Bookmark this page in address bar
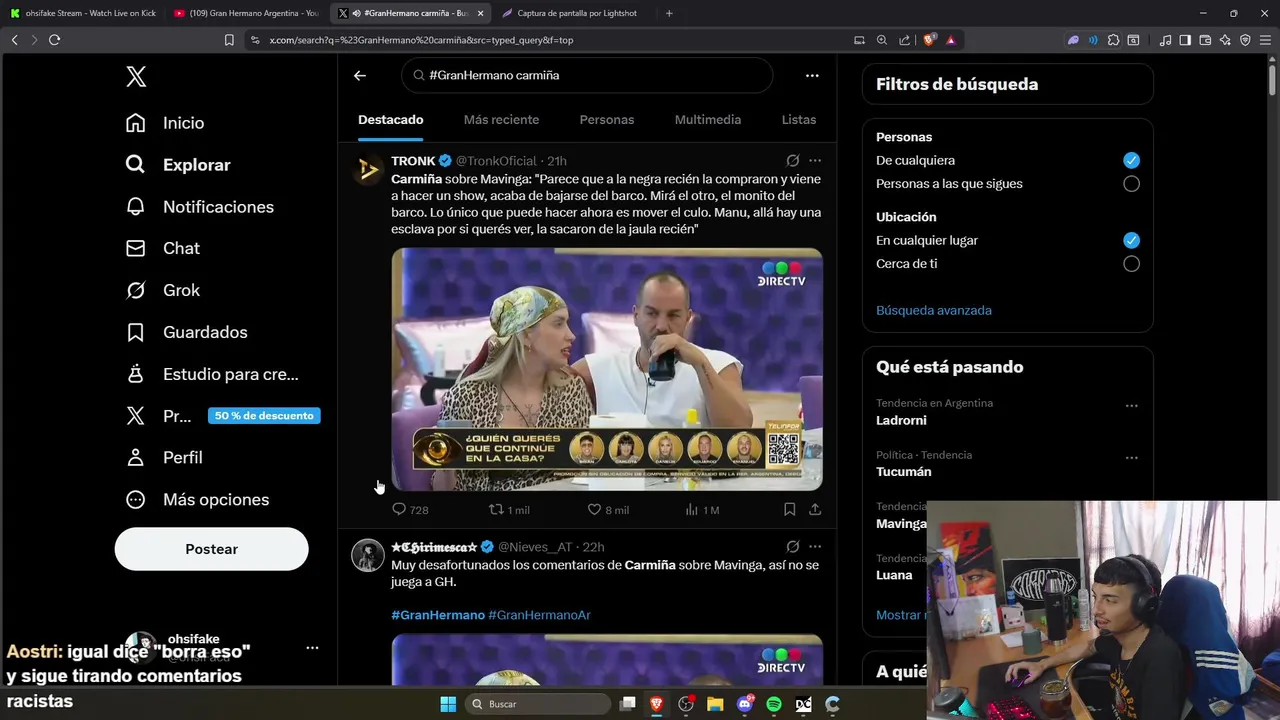Viewport: 1280px width, 720px height. (229, 40)
